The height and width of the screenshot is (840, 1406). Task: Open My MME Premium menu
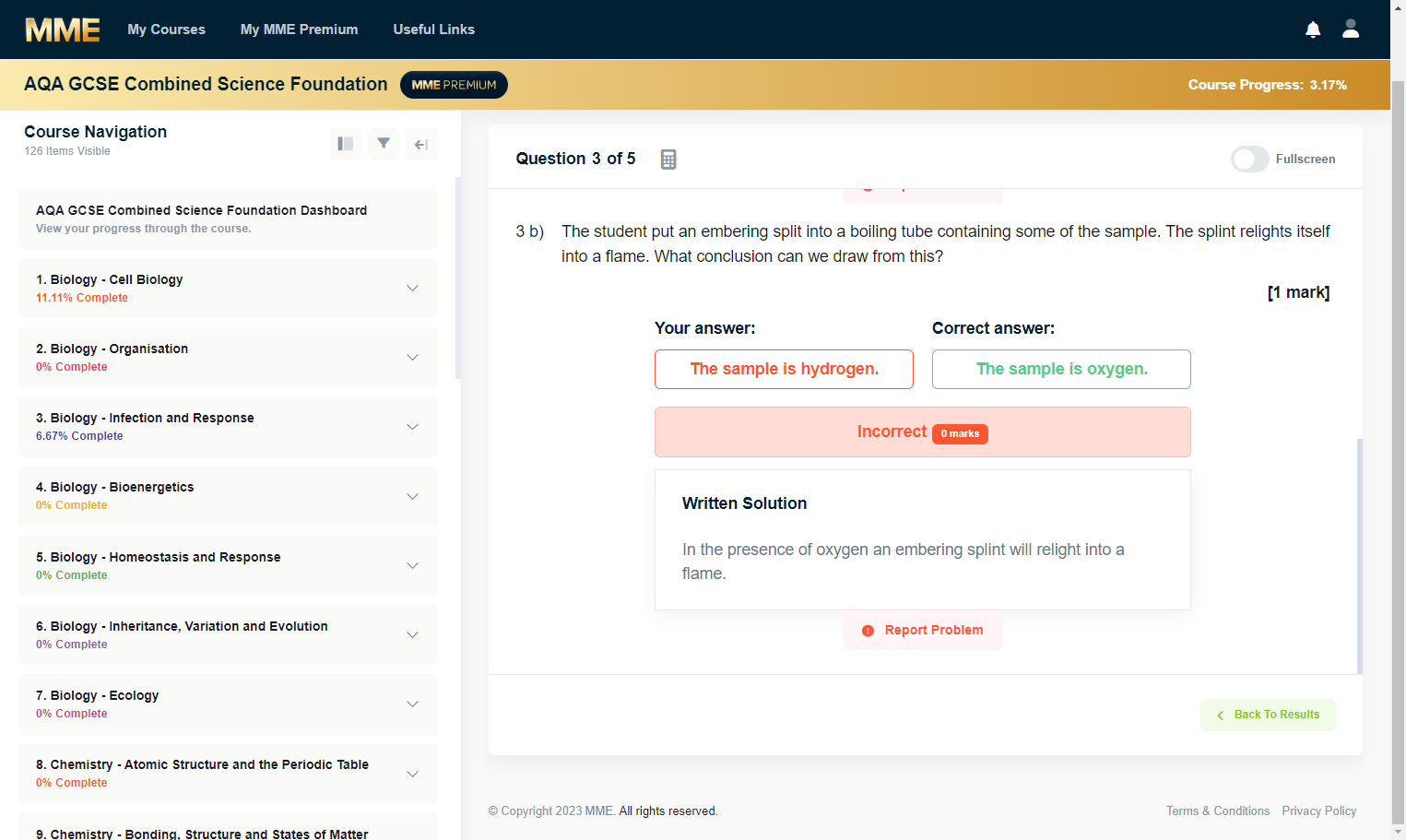point(299,30)
